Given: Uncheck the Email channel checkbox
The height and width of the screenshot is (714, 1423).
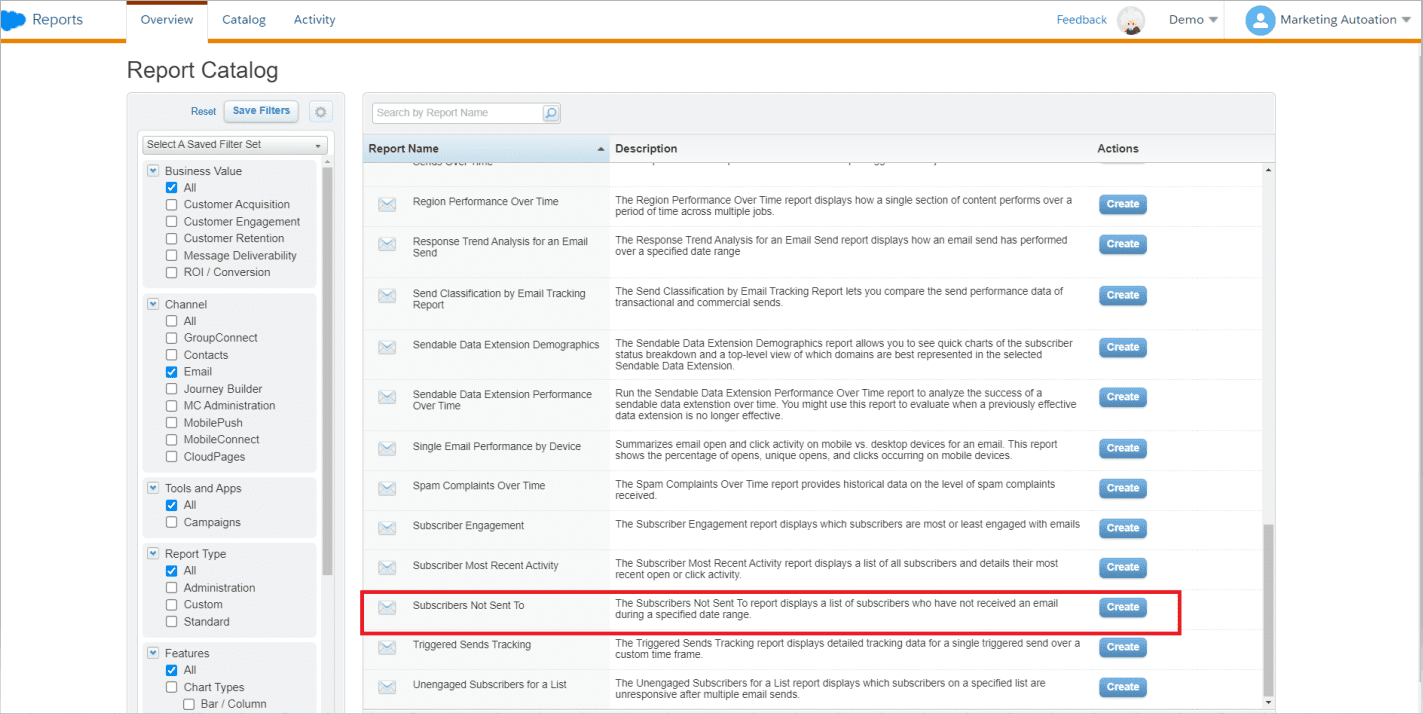Looking at the screenshot, I should [172, 372].
